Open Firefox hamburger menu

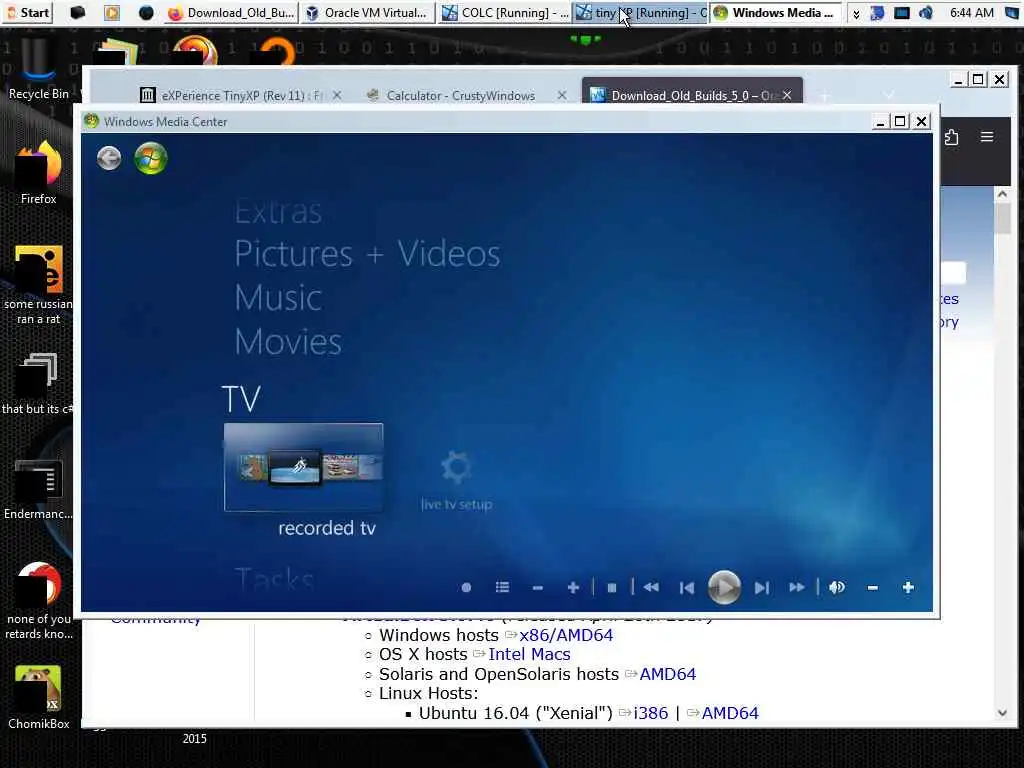pyautogui.click(x=987, y=136)
